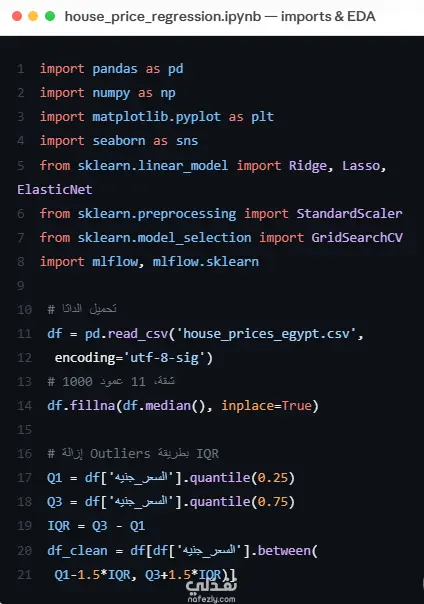Screen dimensions: 424x604
Task: Click 'StandardScaler' on line 6
Action: point(349,213)
